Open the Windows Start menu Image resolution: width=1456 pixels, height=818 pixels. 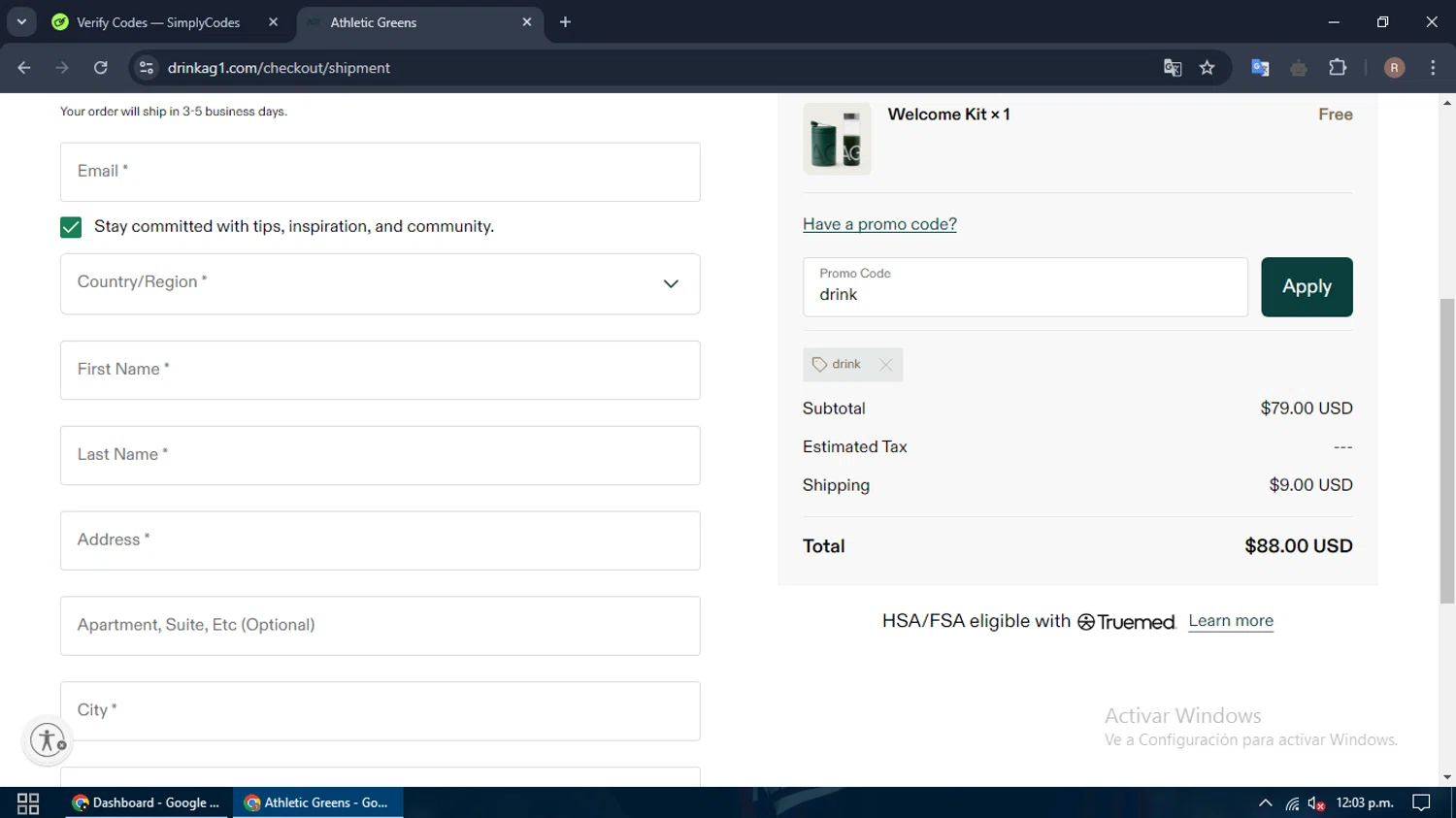coord(28,803)
